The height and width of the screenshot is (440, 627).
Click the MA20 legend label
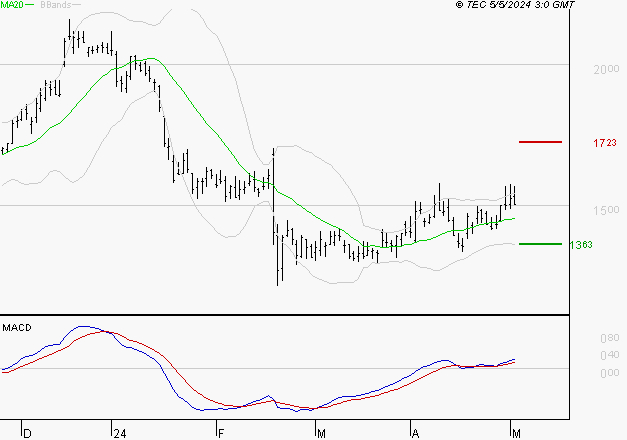(12, 5)
